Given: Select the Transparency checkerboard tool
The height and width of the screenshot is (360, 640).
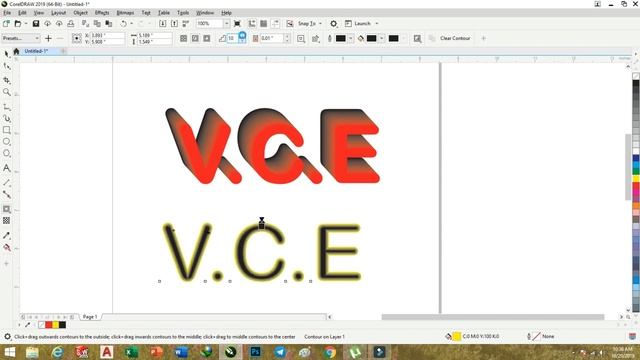Looking at the screenshot, I should [x=7, y=221].
